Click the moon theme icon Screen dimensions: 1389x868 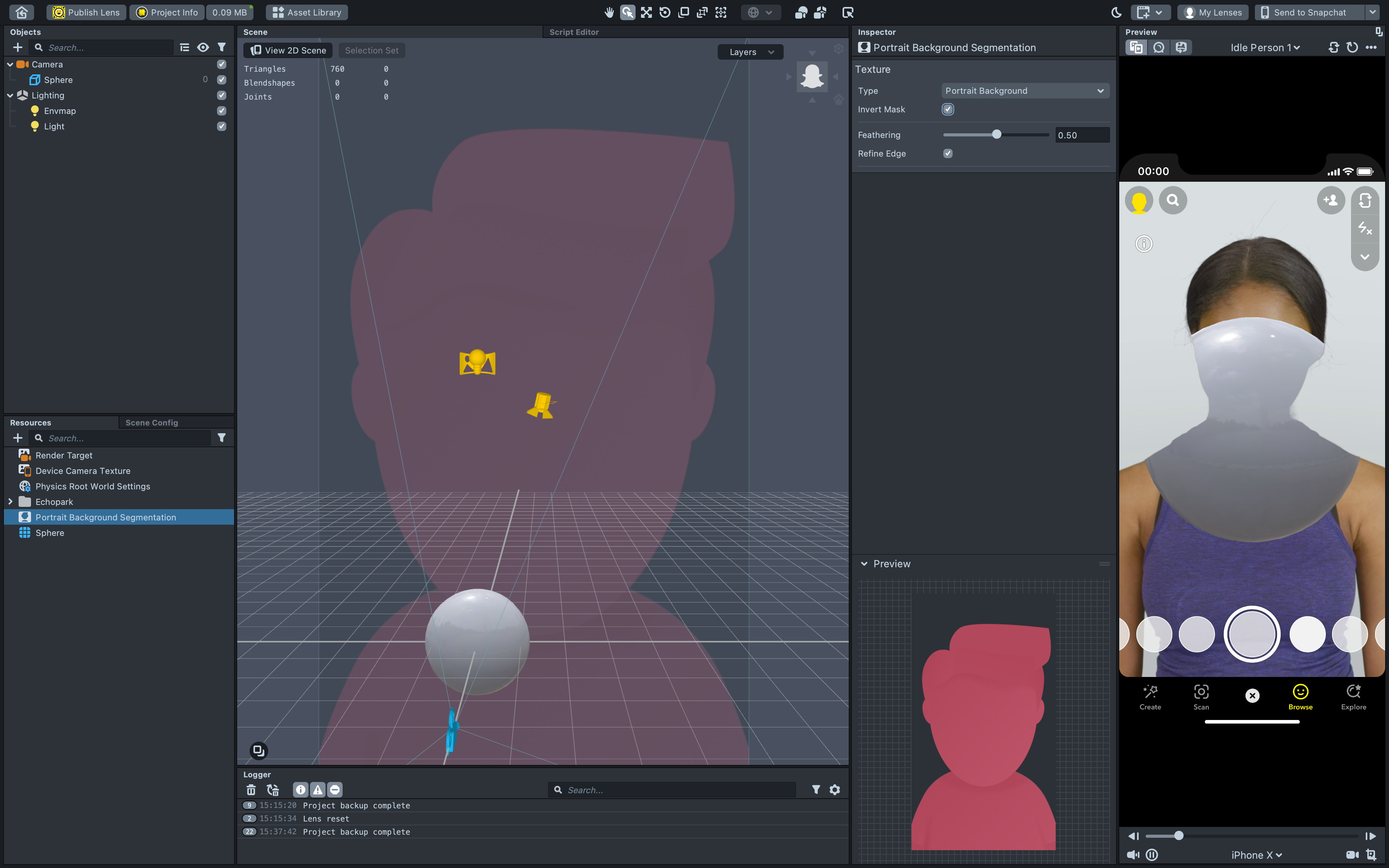pos(1117,12)
